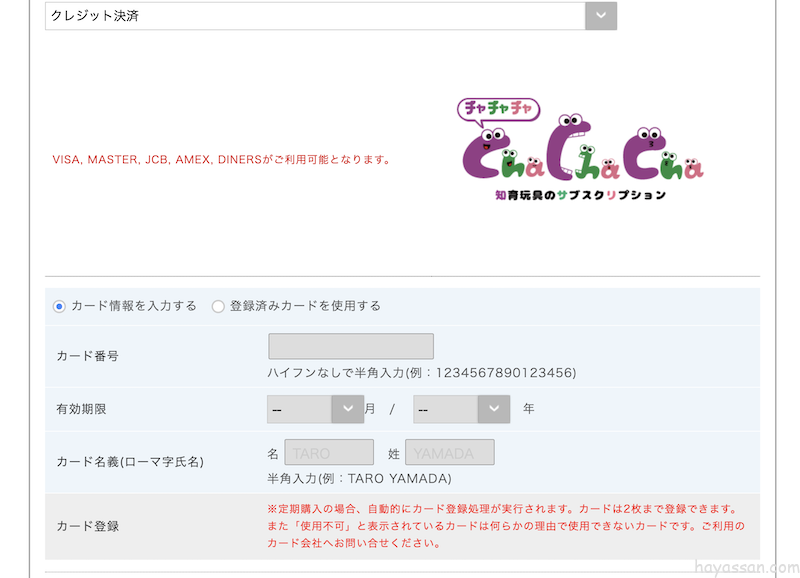This screenshot has height=578, width=800.
Task: Select the カード情報を入力する radio button
Action: click(x=59, y=306)
